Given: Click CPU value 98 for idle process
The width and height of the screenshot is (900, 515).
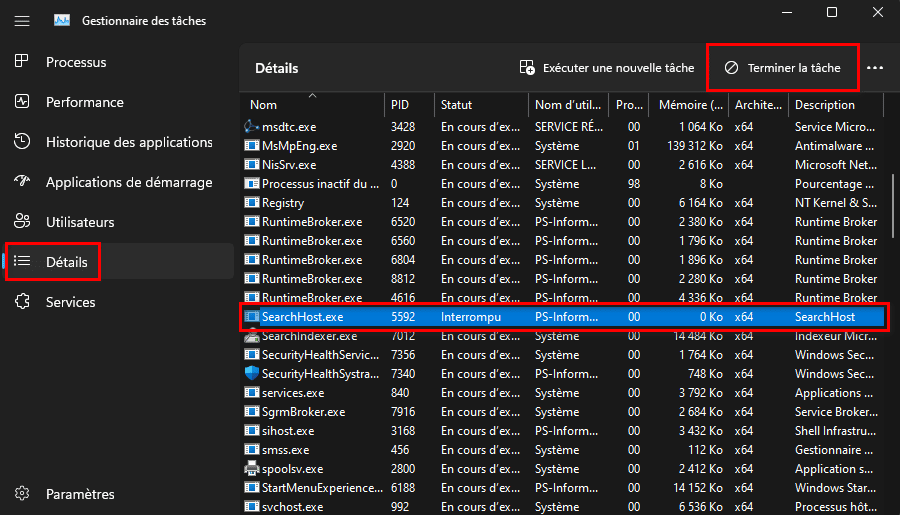Looking at the screenshot, I should pos(634,184).
